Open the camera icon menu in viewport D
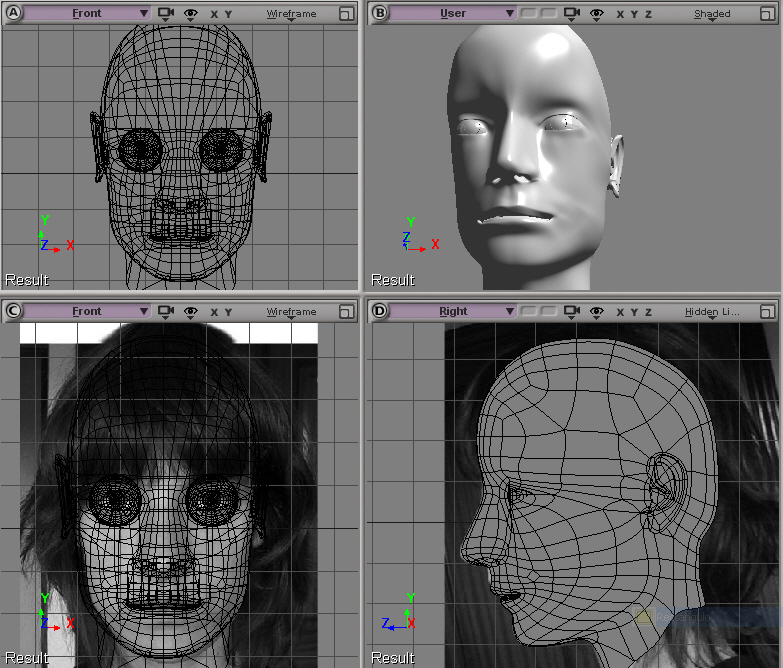Screen dimensions: 783x668 pos(572,312)
